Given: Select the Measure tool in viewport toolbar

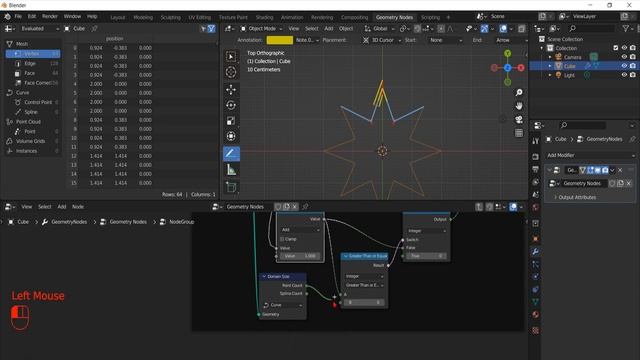Looking at the screenshot, I should pyautogui.click(x=231, y=170).
